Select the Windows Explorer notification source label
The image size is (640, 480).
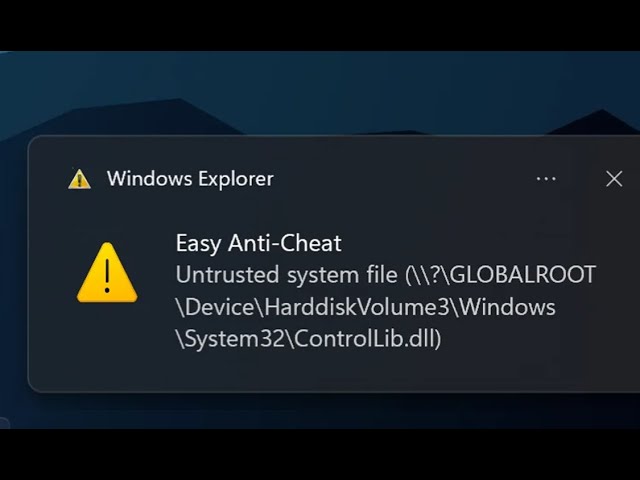pos(190,179)
